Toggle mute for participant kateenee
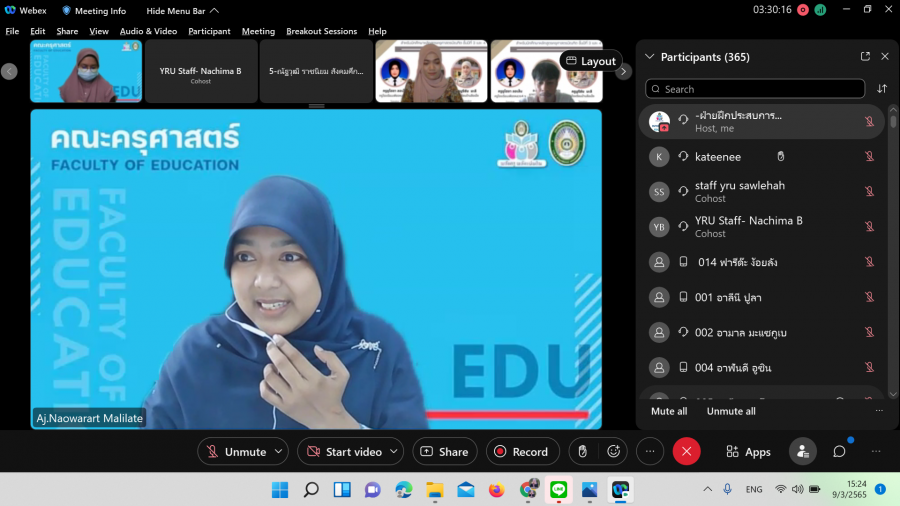Image resolution: width=900 pixels, height=506 pixels. tap(869, 157)
